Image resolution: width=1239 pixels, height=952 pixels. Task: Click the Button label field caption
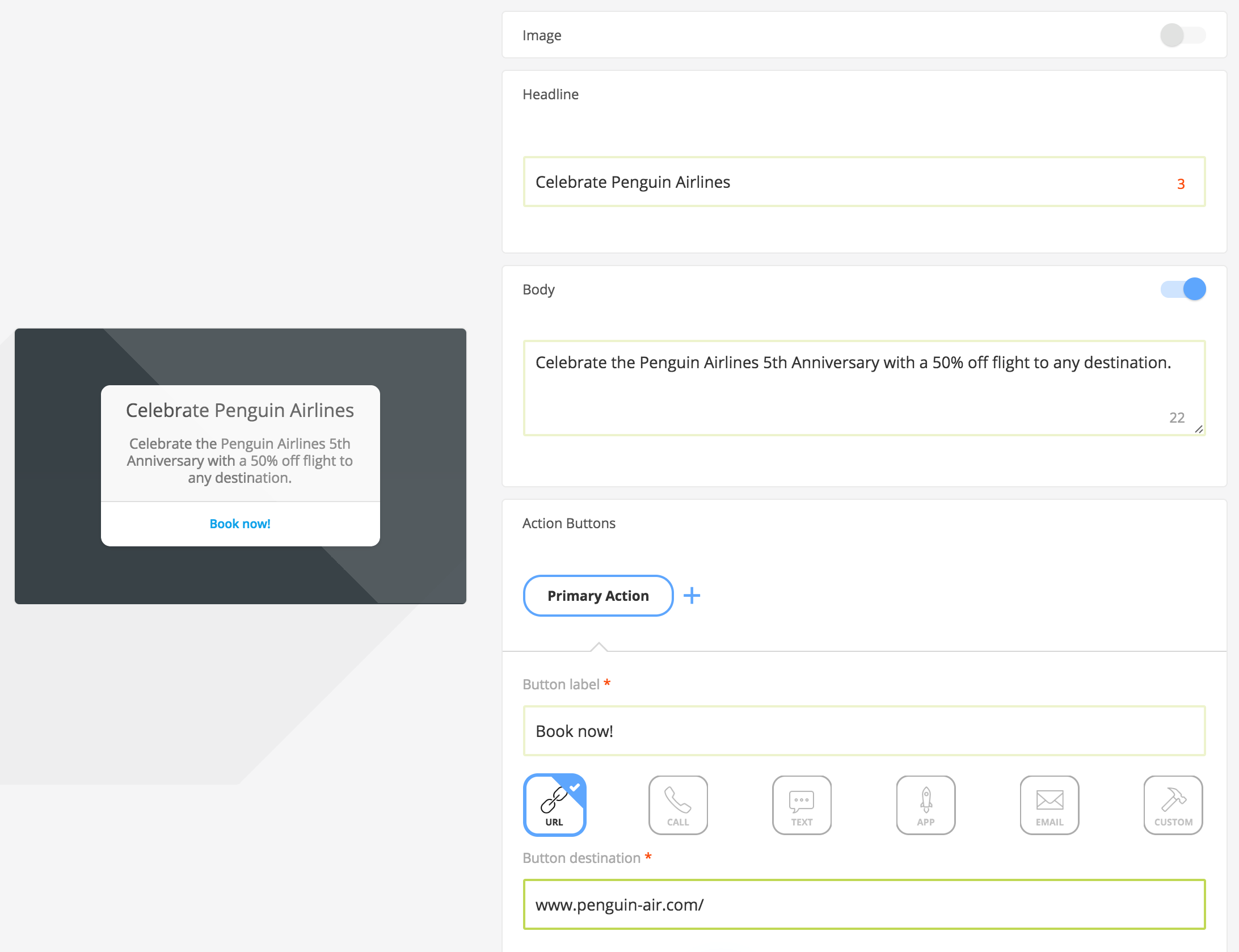pyautogui.click(x=561, y=684)
